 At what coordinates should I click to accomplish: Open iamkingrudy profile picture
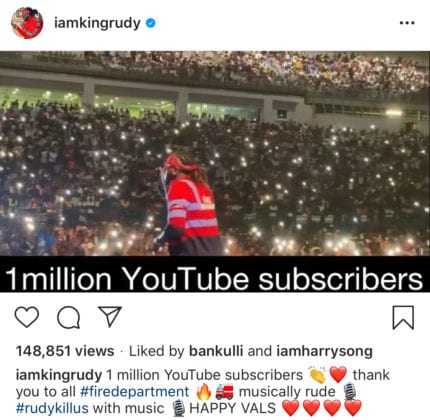pyautogui.click(x=27, y=23)
